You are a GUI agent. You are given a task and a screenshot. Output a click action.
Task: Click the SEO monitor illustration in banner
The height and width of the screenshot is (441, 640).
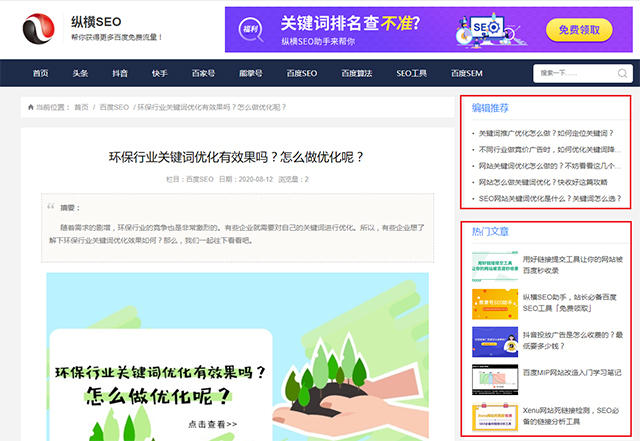(490, 31)
